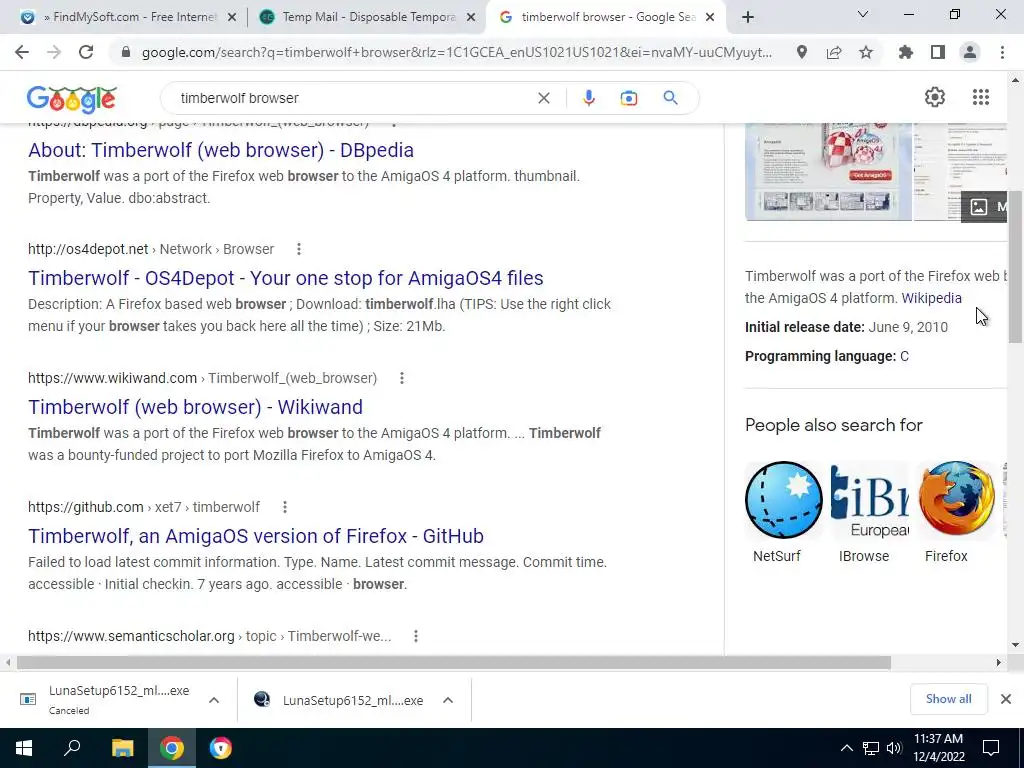Viewport: 1024px width, 768px height.
Task: Expand options for canceled LunaSetup download
Action: tap(214, 700)
